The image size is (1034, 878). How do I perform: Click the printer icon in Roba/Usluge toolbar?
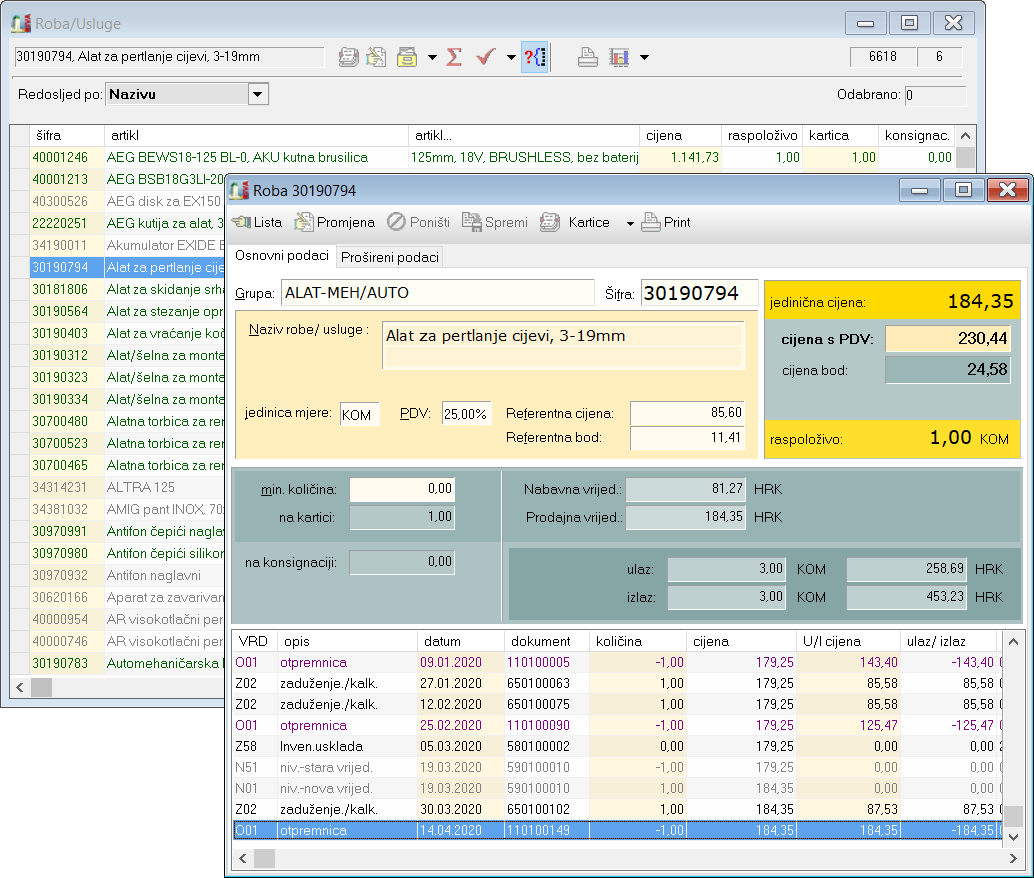coord(588,57)
